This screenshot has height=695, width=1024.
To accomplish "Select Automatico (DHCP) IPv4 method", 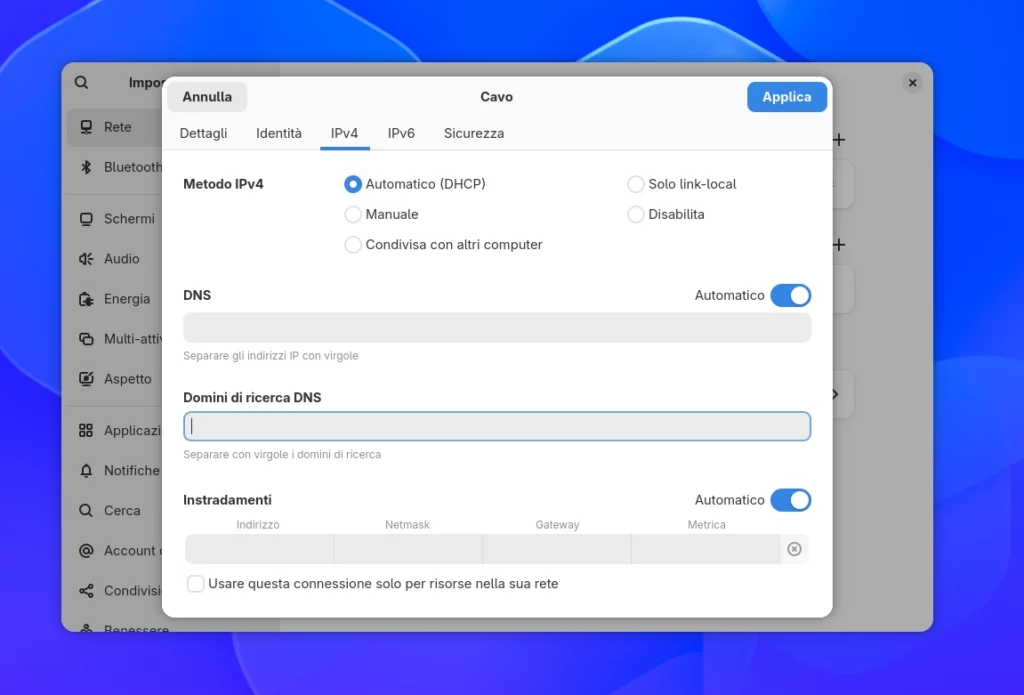I will (x=415, y=184).
